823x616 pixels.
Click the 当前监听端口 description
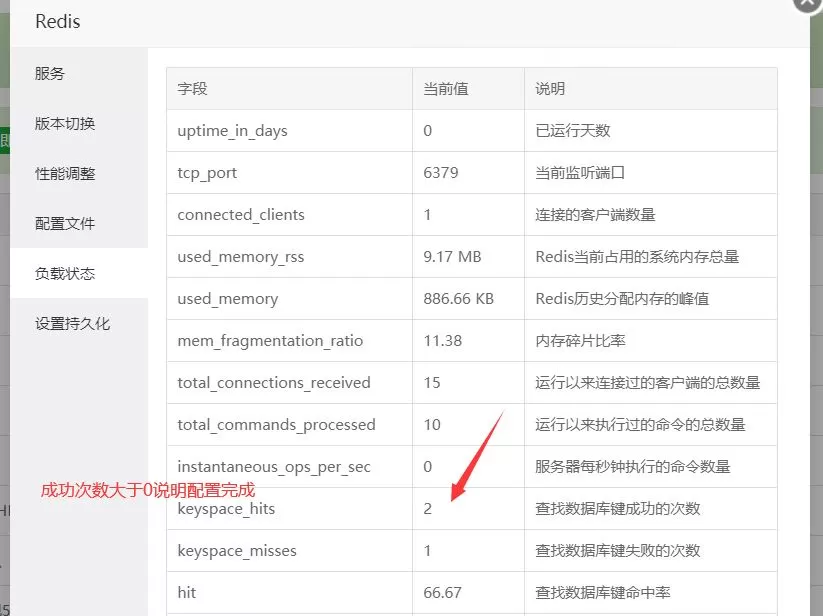pyautogui.click(x=580, y=173)
